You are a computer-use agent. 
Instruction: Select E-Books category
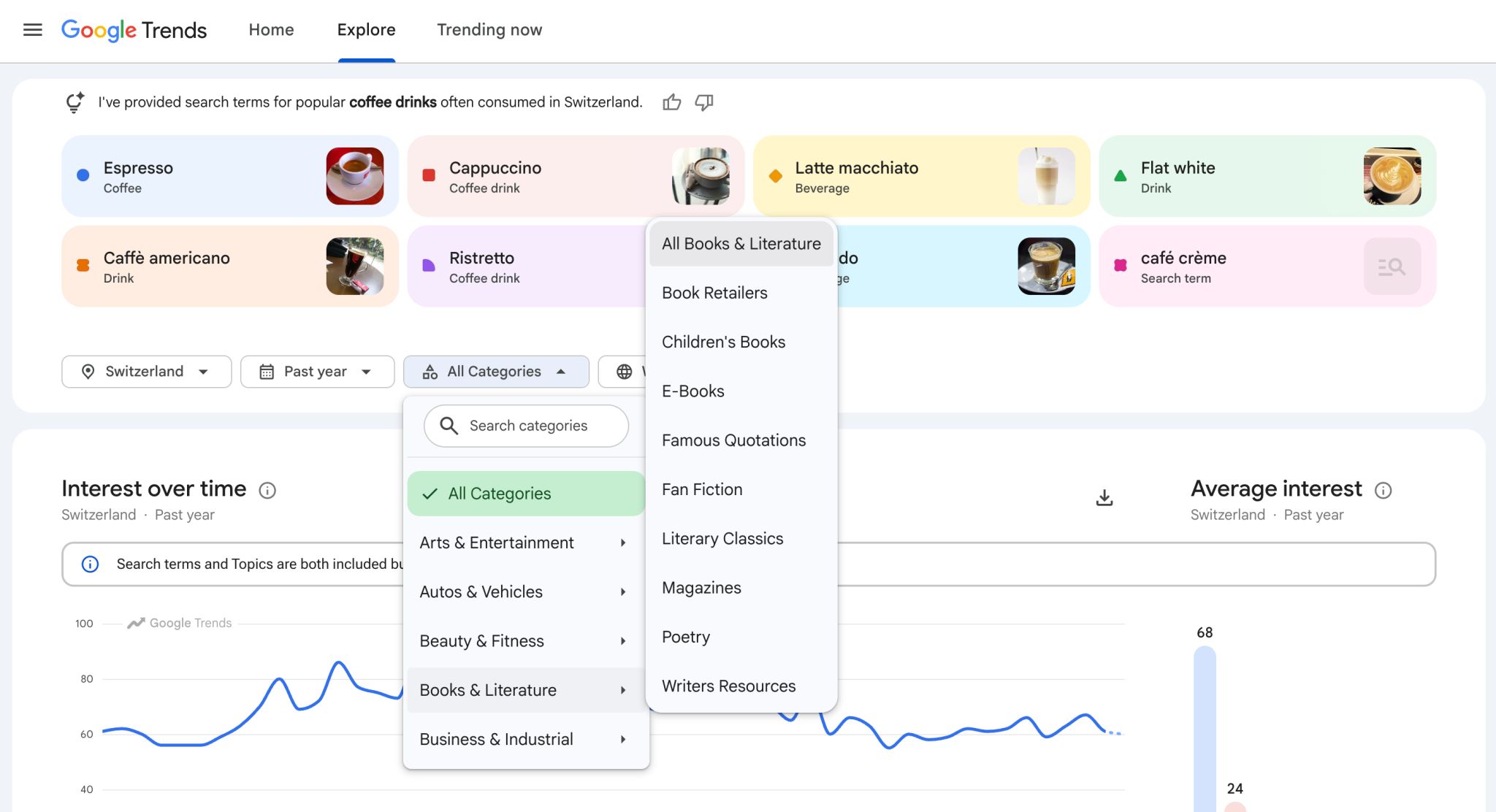tap(741, 391)
